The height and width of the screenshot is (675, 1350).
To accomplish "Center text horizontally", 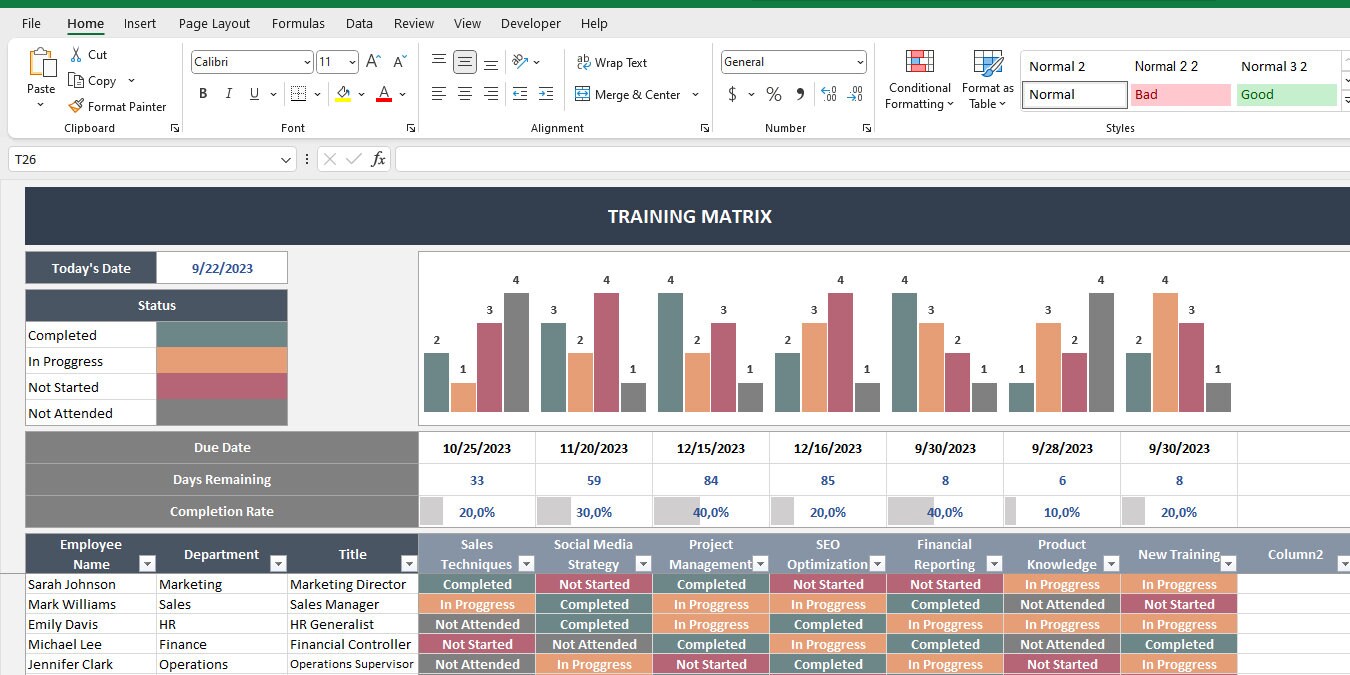I will [465, 94].
